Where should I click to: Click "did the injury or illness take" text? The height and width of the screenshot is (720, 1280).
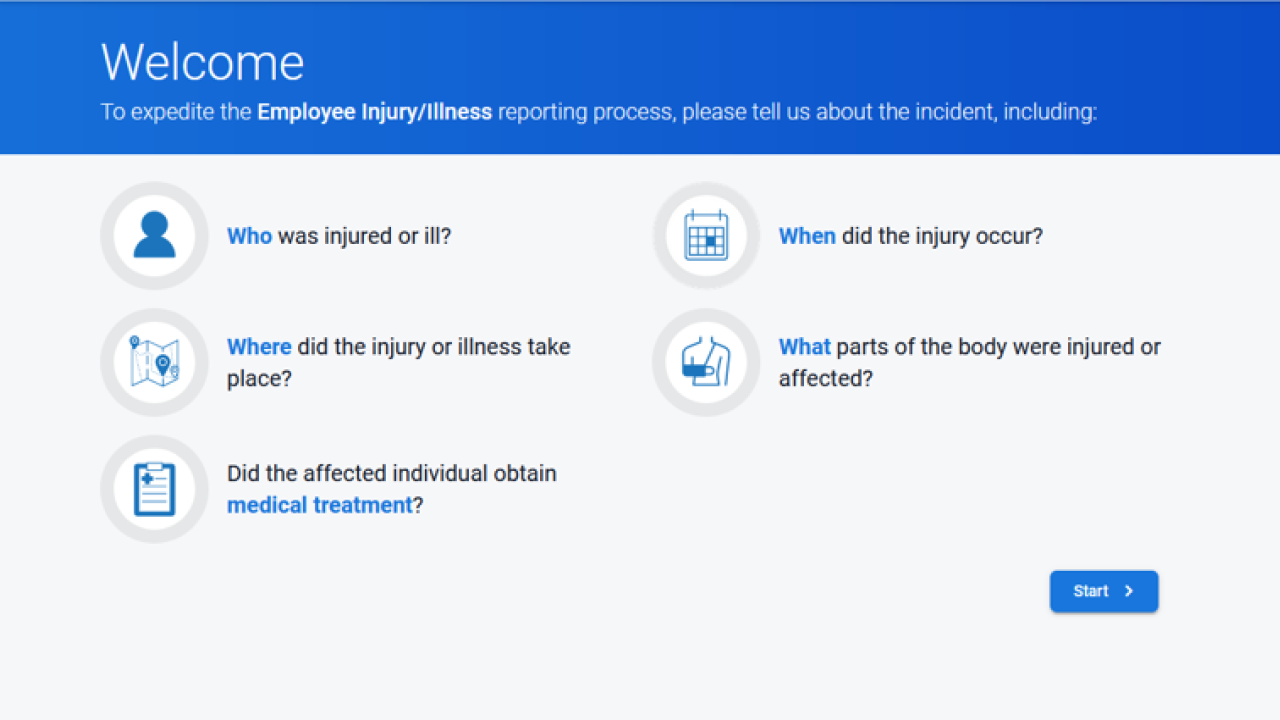coord(433,347)
